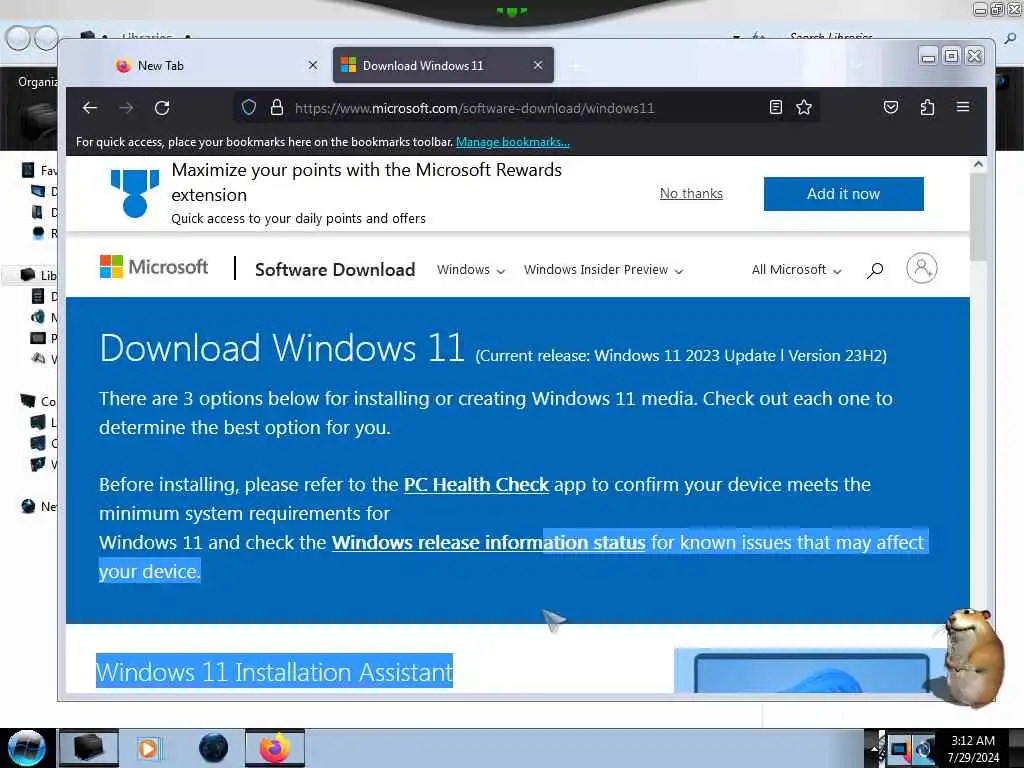Open Firefox extensions puzzle icon
This screenshot has height=768, width=1024.
927,107
